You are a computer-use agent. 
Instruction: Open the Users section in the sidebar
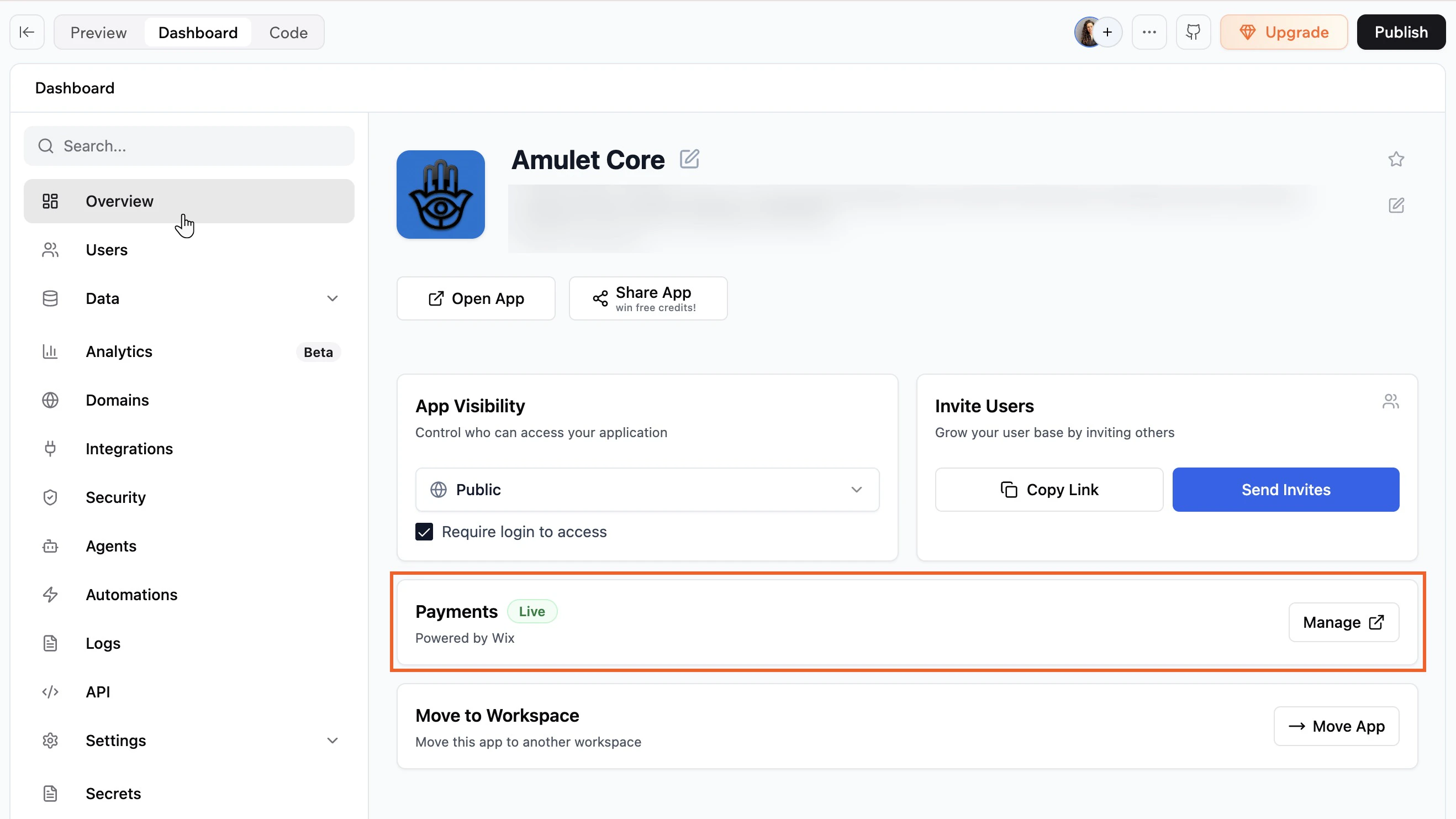tap(106, 249)
